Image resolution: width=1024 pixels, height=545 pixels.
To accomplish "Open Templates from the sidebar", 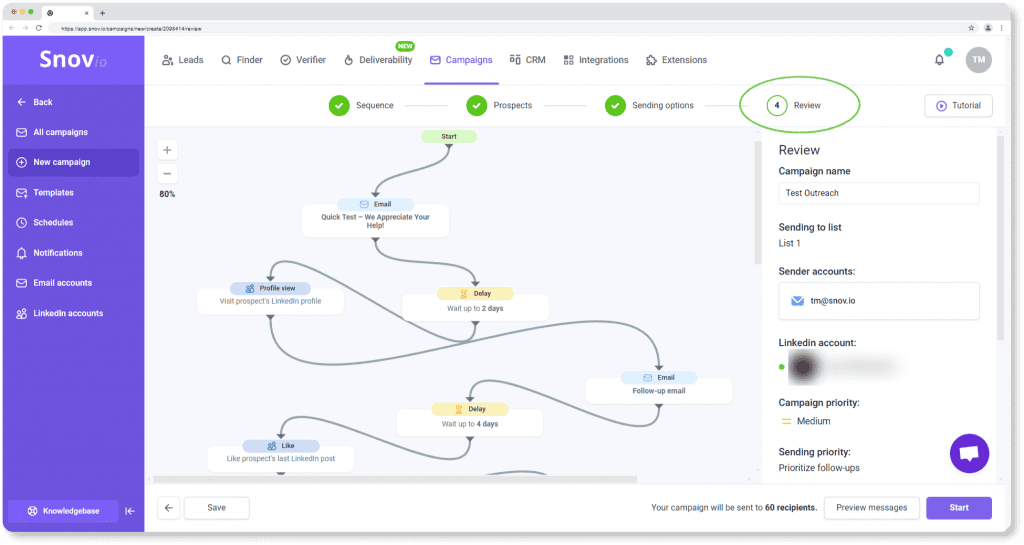I will click(x=53, y=193).
